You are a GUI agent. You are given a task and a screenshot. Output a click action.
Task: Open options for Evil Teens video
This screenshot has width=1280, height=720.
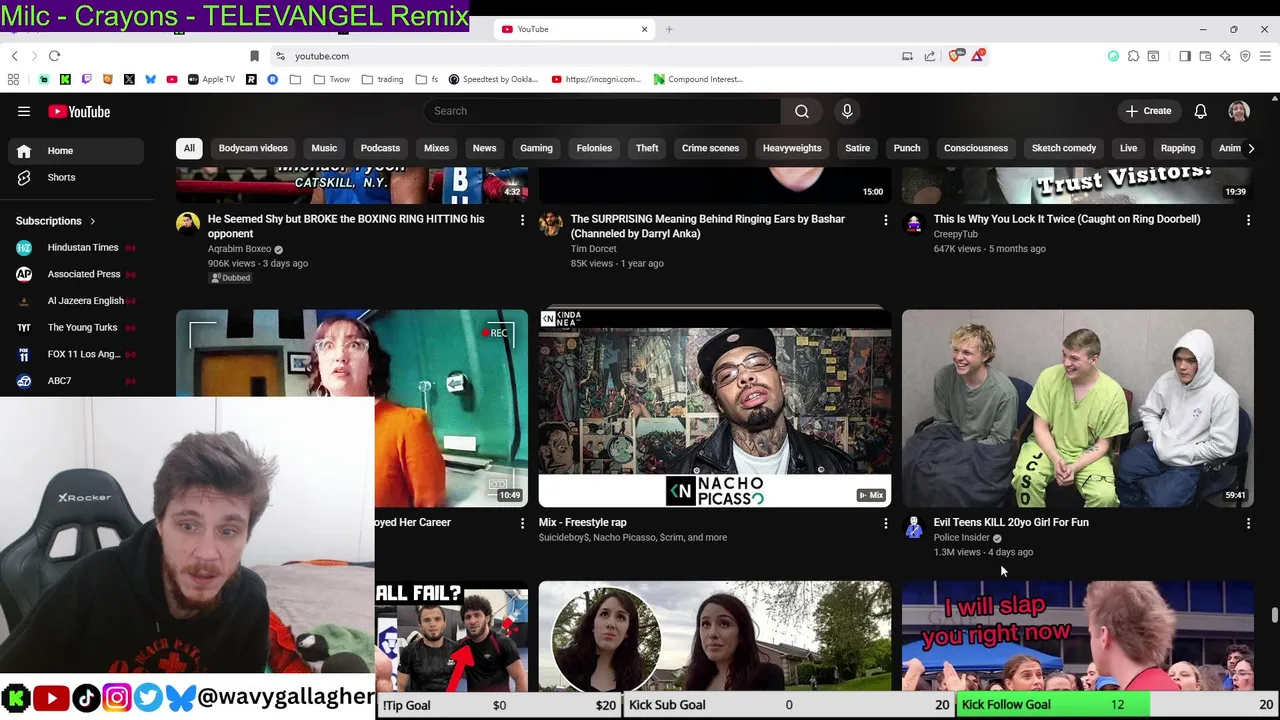click(1248, 523)
